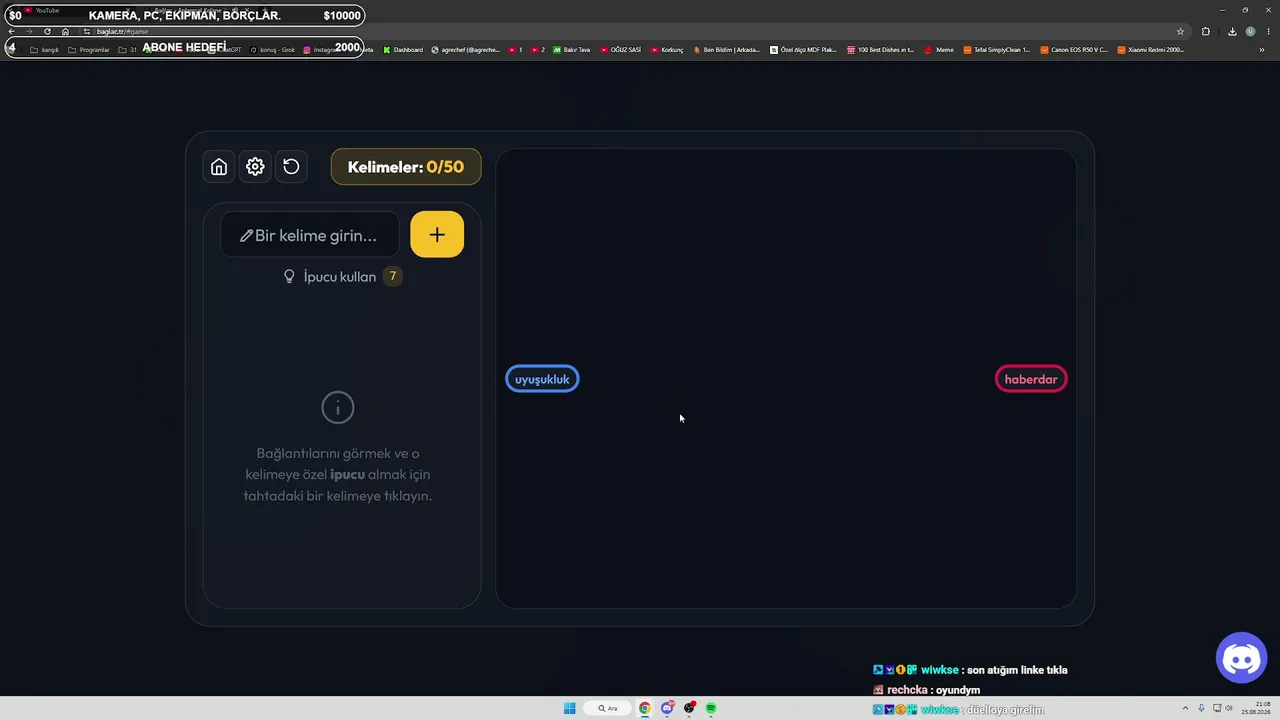The height and width of the screenshot is (720, 1280).
Task: Open the 'OĞUZ SASİ' bookmark
Action: (x=620, y=50)
